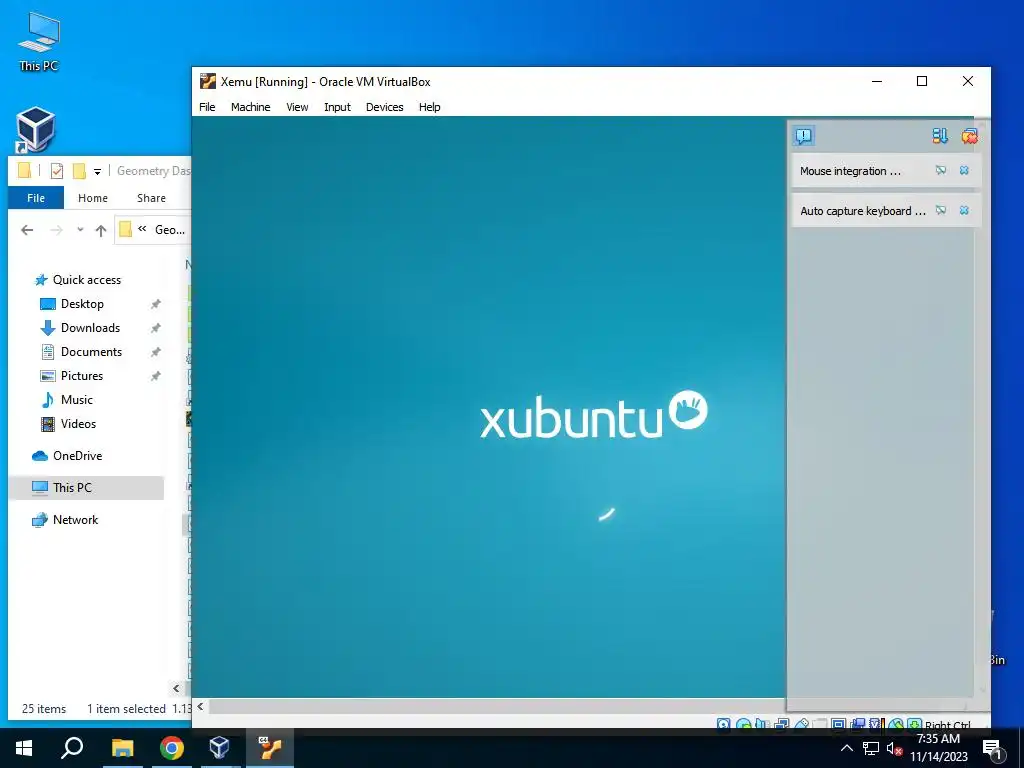Select OneDrive in navigation pane
The width and height of the screenshot is (1024, 768).
pos(77,456)
